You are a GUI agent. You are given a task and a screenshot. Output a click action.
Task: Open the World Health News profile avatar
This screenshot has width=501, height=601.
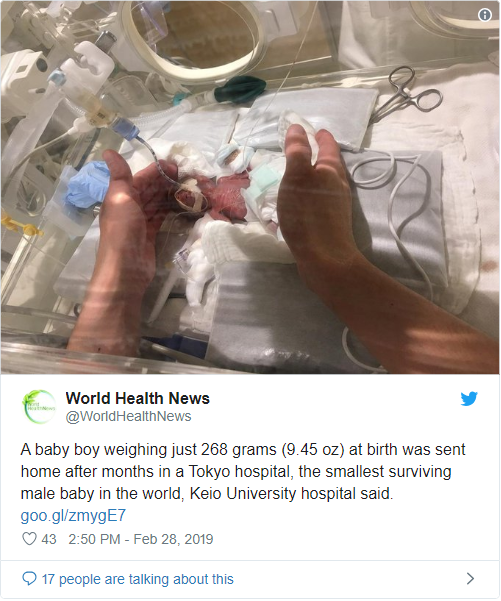click(39, 407)
